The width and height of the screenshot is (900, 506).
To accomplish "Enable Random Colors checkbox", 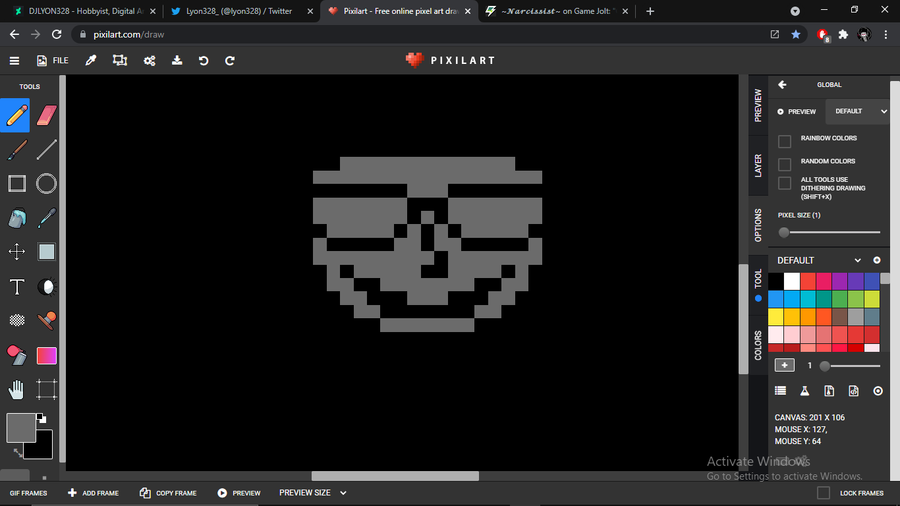I will [x=785, y=164].
